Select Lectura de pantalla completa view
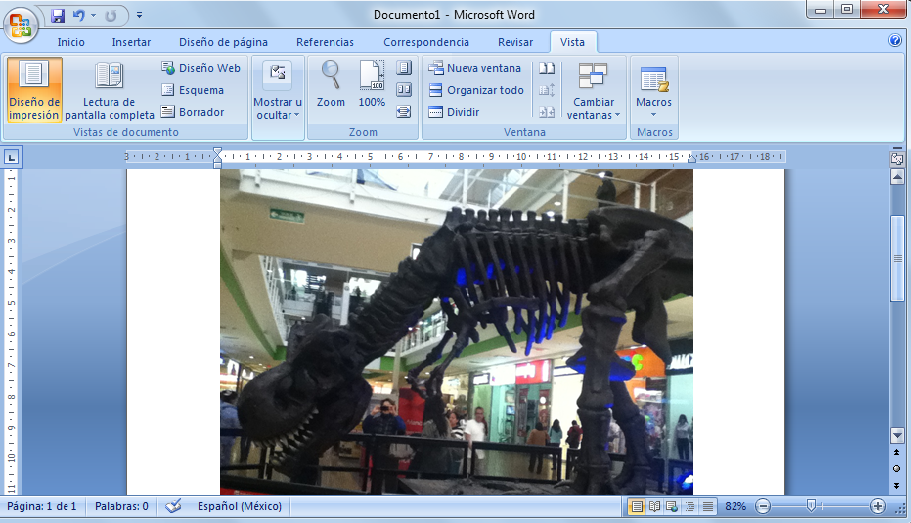911x523 pixels. [x=110, y=90]
